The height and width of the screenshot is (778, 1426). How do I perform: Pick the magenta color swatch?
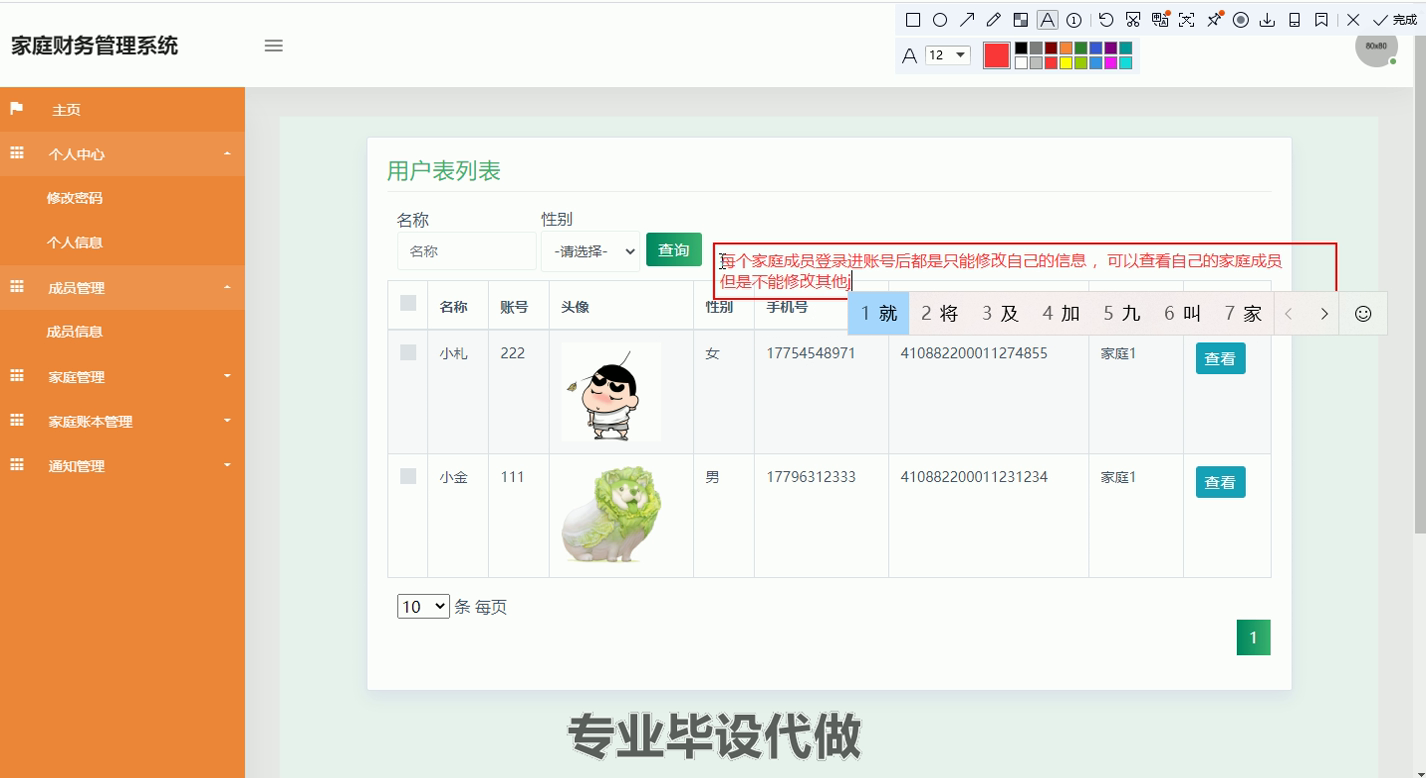tap(1111, 63)
